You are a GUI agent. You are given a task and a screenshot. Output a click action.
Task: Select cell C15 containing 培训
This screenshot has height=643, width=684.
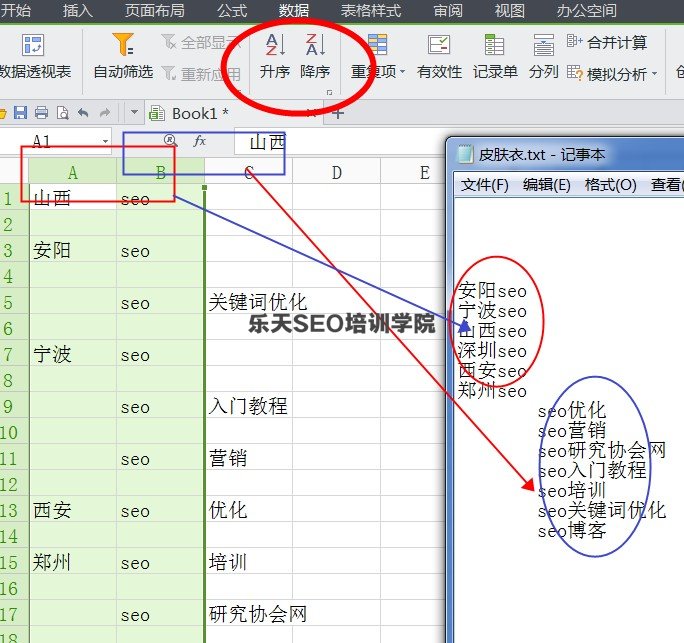[x=249, y=561]
